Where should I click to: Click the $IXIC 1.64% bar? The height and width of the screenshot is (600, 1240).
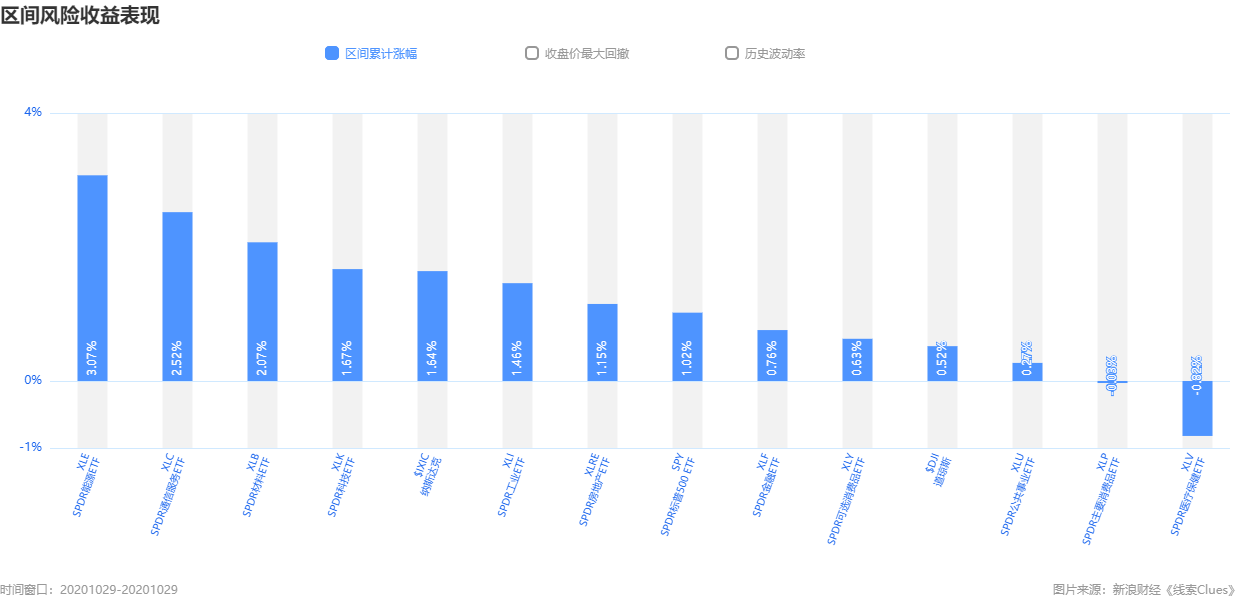432,326
